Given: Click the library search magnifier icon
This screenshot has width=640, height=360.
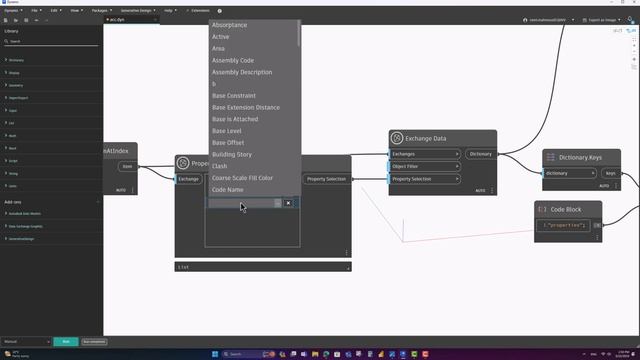Looking at the screenshot, I should coord(7,41).
